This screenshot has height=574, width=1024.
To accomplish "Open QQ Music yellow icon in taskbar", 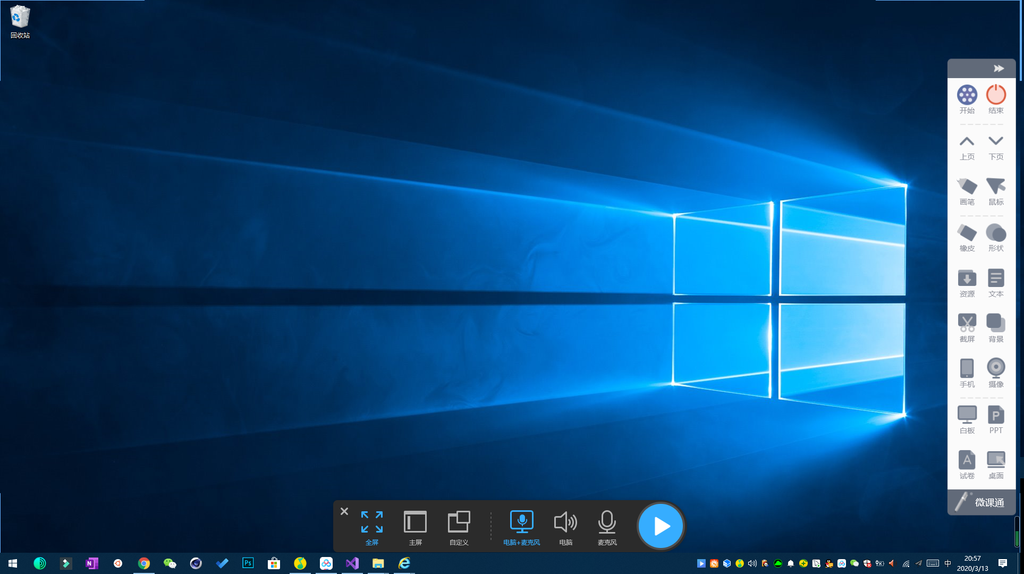I will 300,563.
